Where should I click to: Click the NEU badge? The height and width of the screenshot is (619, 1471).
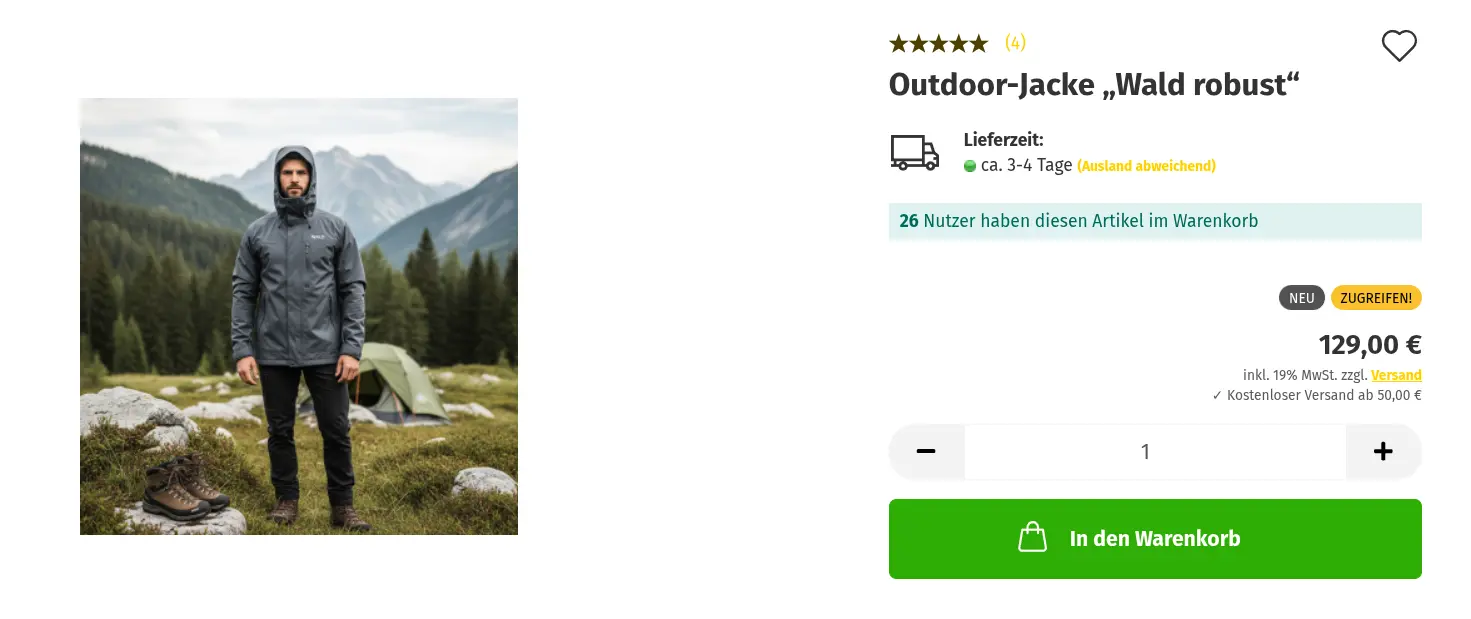(1302, 298)
